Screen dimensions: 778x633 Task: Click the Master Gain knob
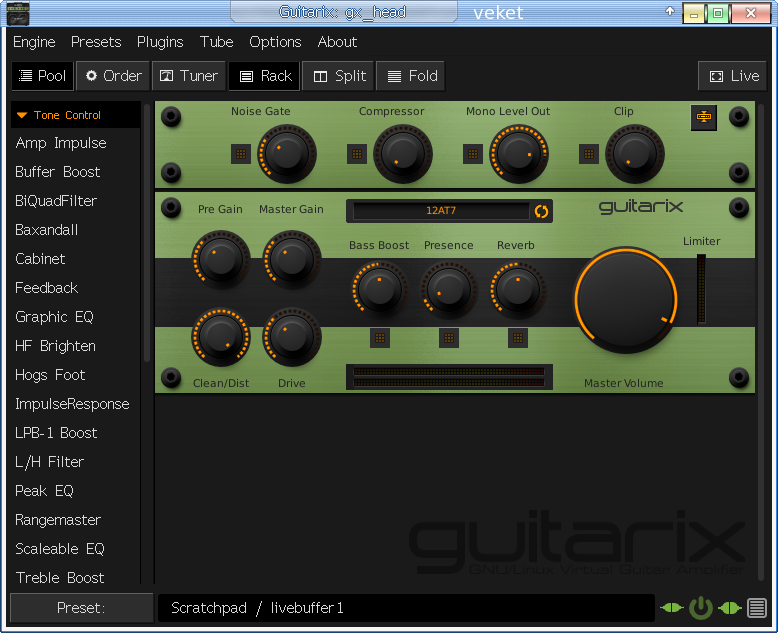pos(292,259)
